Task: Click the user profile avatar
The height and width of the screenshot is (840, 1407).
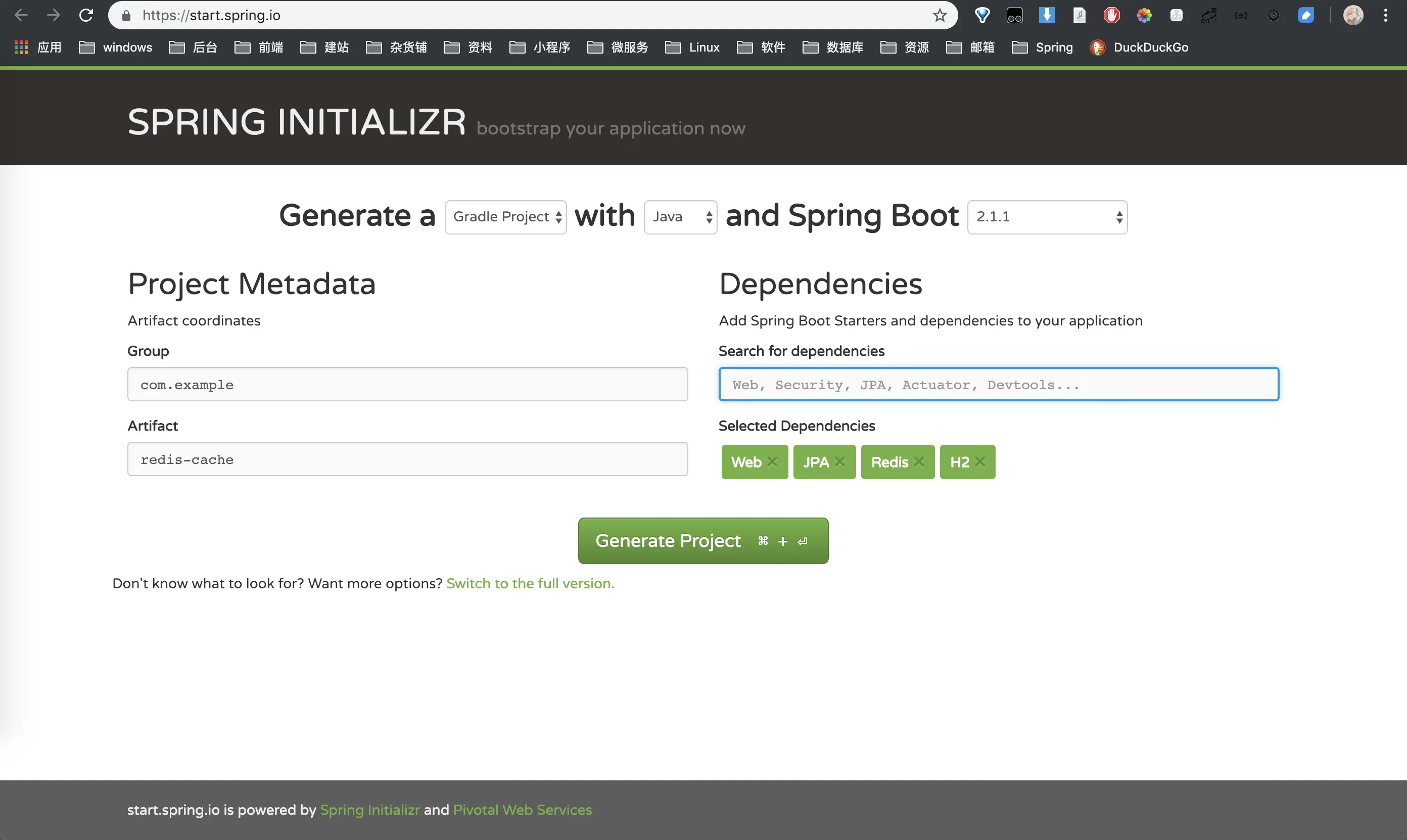Action: 1353,15
